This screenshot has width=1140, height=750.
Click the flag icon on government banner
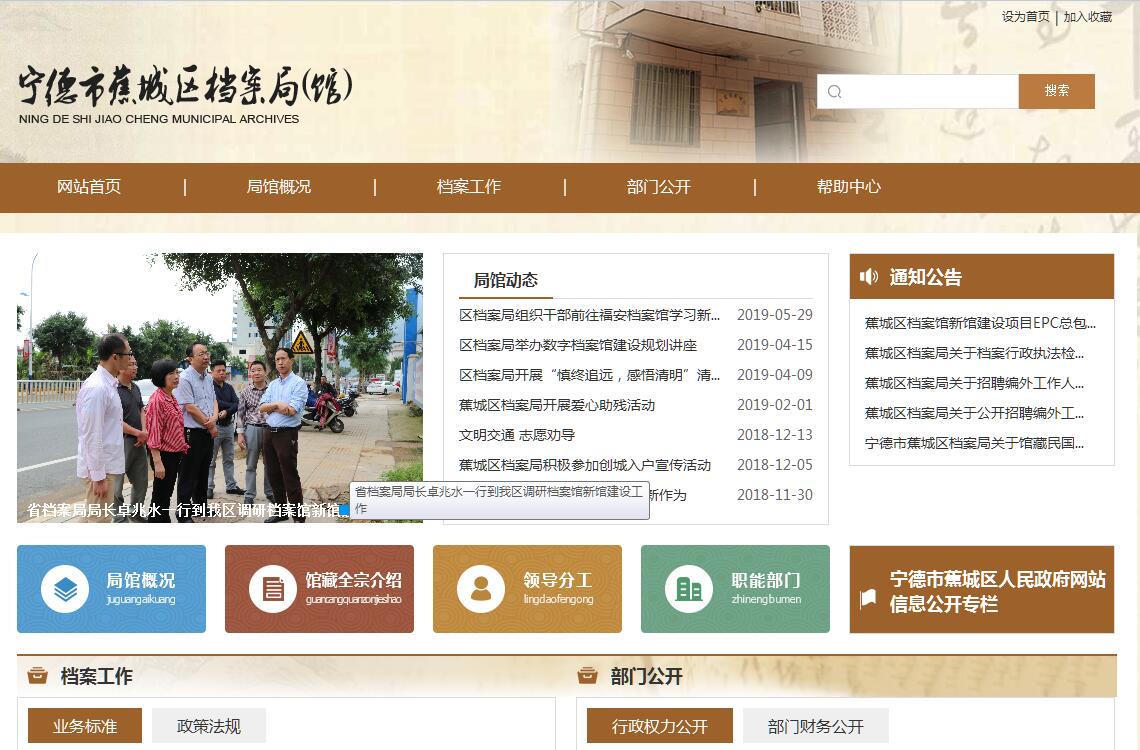coord(868,598)
